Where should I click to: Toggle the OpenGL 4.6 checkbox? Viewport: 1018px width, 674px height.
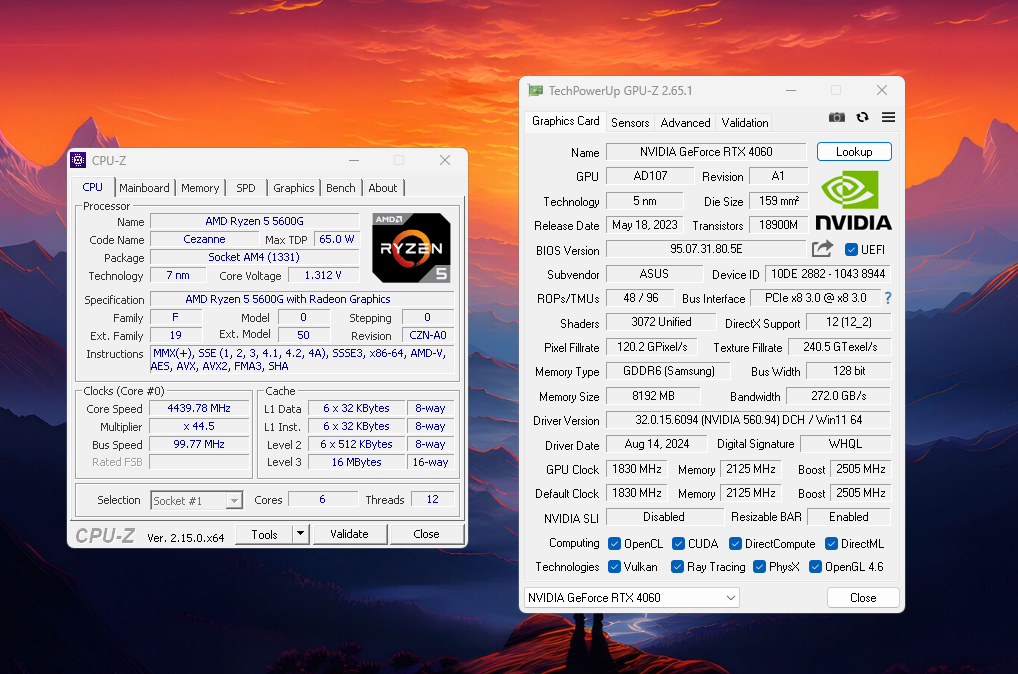coord(815,567)
